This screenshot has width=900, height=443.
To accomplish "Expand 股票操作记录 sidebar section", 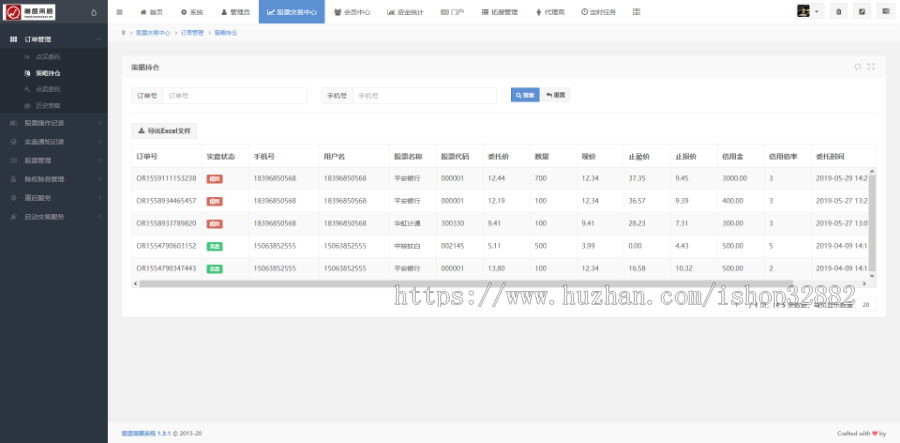I will [x=54, y=123].
